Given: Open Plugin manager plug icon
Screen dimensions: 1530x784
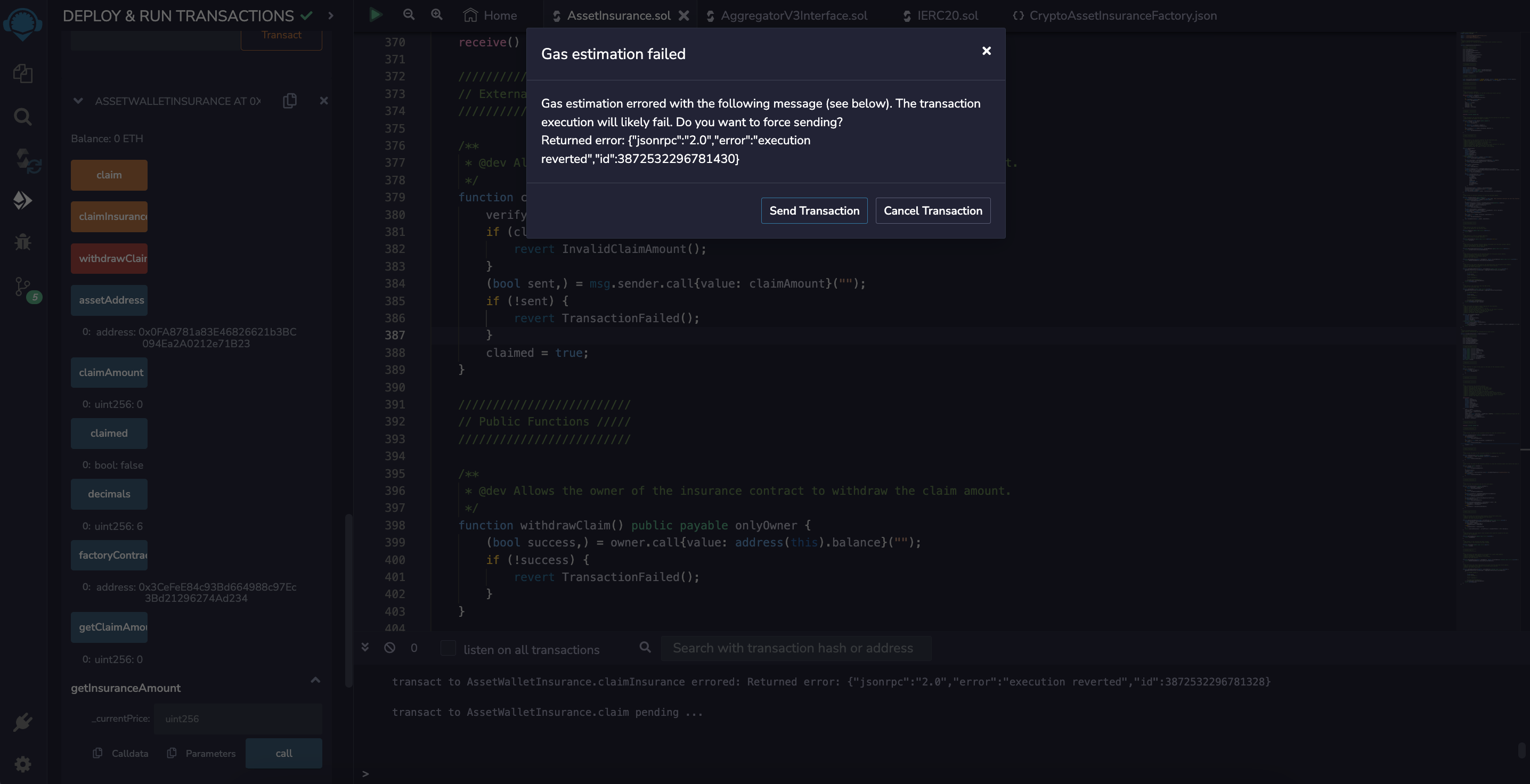Looking at the screenshot, I should tap(22, 722).
